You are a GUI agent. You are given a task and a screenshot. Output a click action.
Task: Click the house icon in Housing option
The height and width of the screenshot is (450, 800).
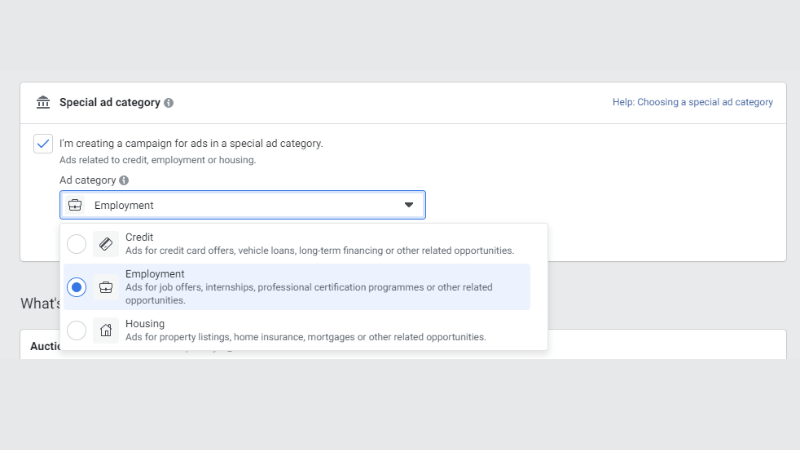[x=106, y=330]
